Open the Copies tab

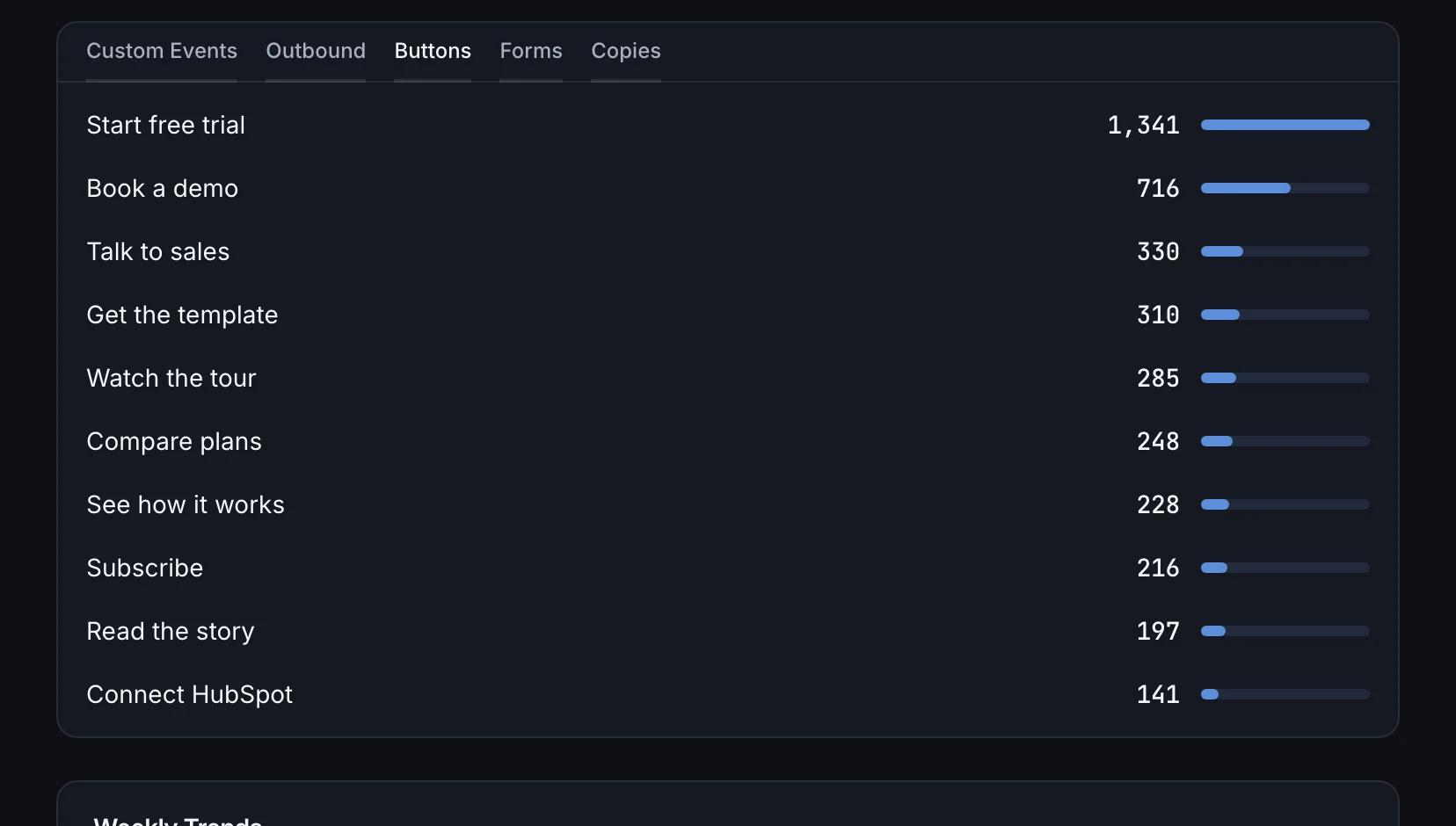[626, 51]
